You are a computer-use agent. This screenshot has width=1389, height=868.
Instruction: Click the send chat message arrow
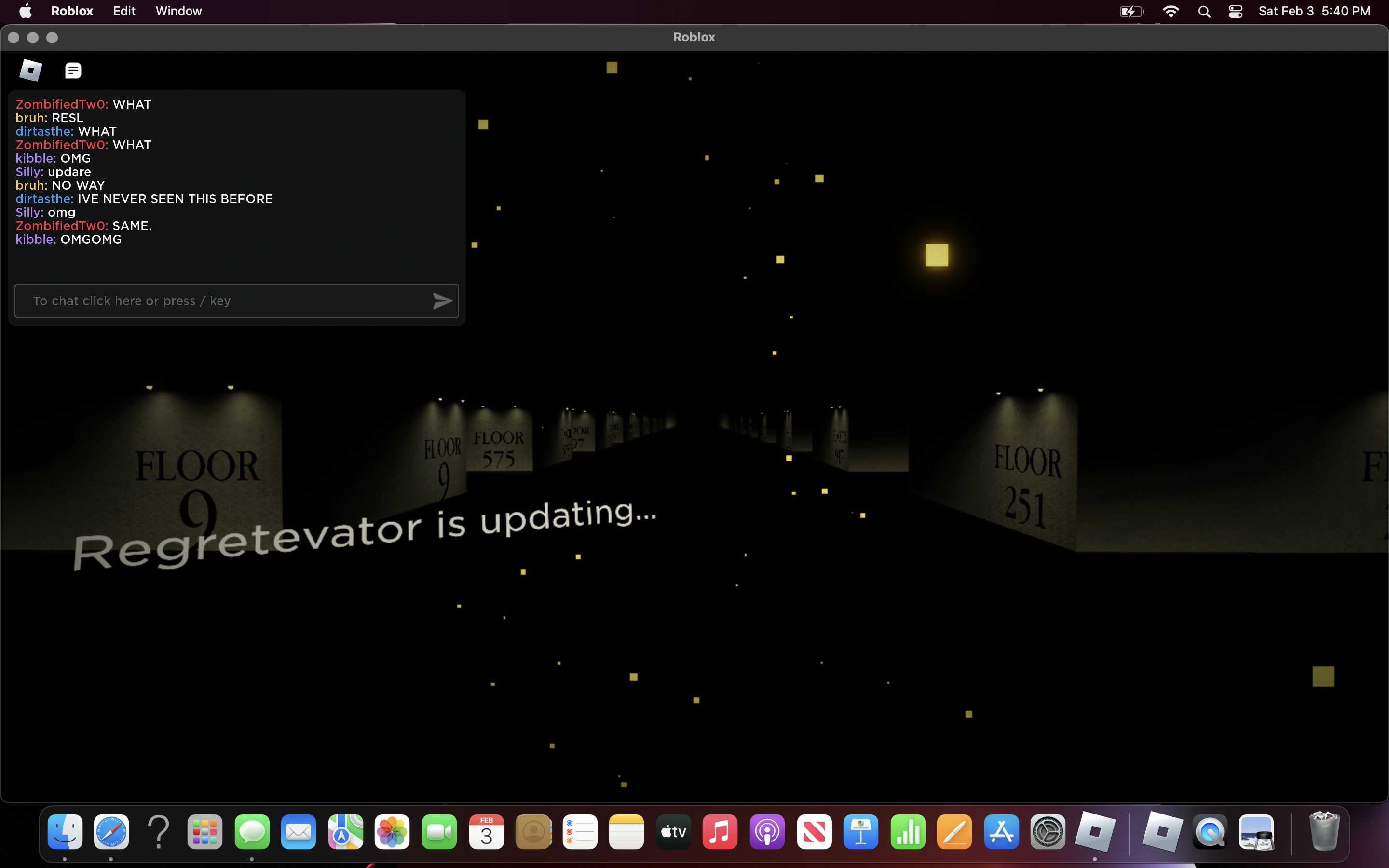(x=442, y=301)
